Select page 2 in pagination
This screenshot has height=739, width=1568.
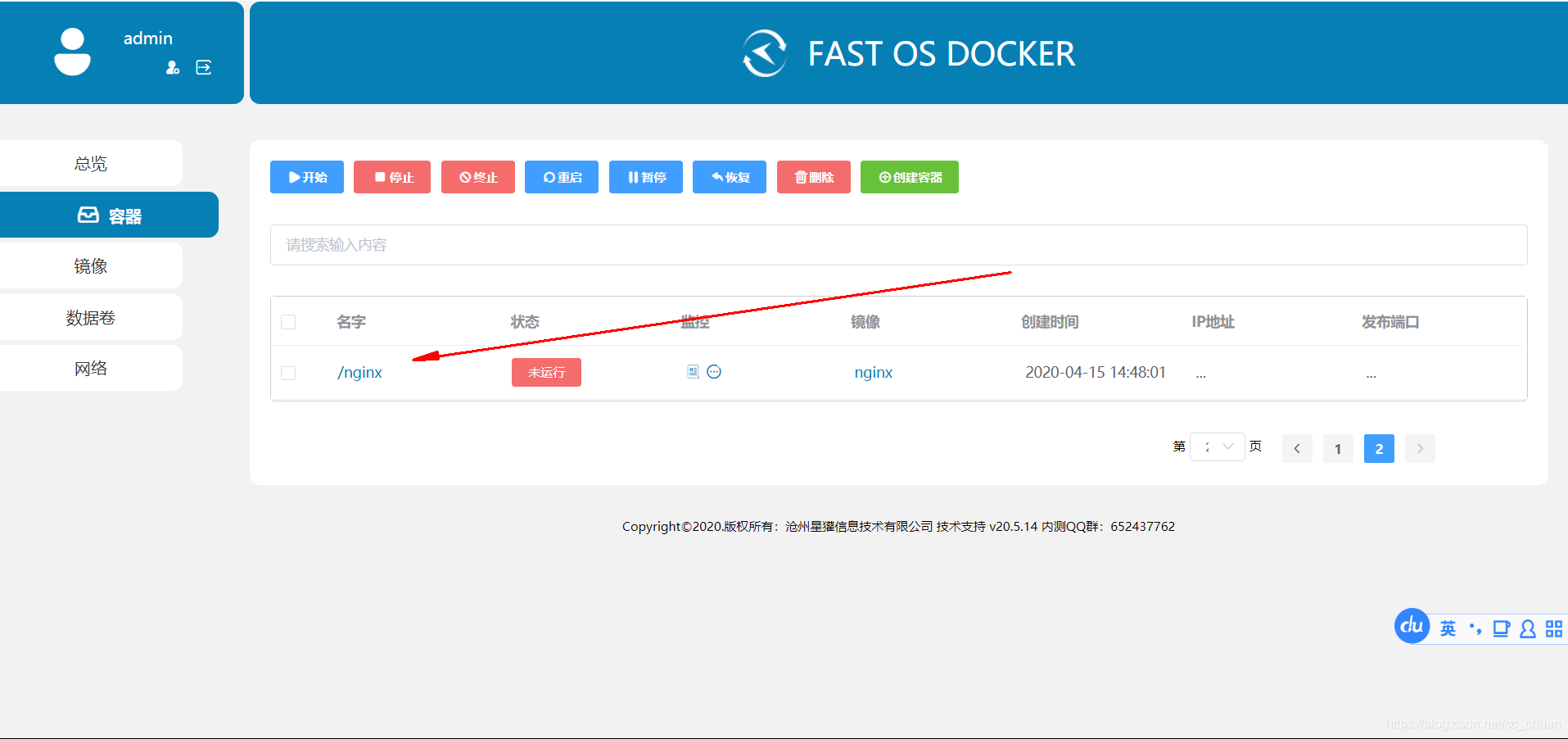(1379, 448)
